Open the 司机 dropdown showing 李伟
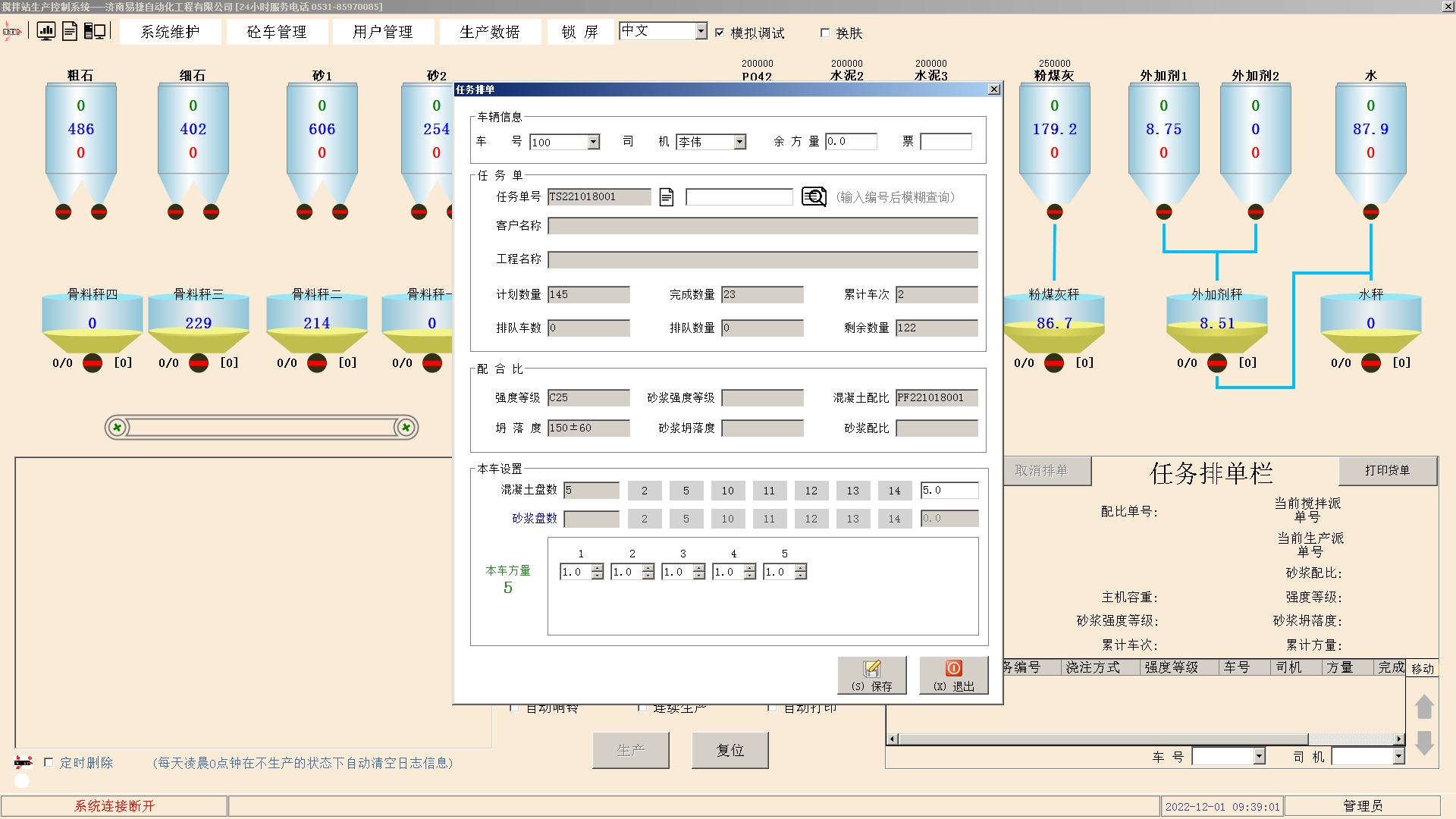This screenshot has height=819, width=1456. (740, 142)
